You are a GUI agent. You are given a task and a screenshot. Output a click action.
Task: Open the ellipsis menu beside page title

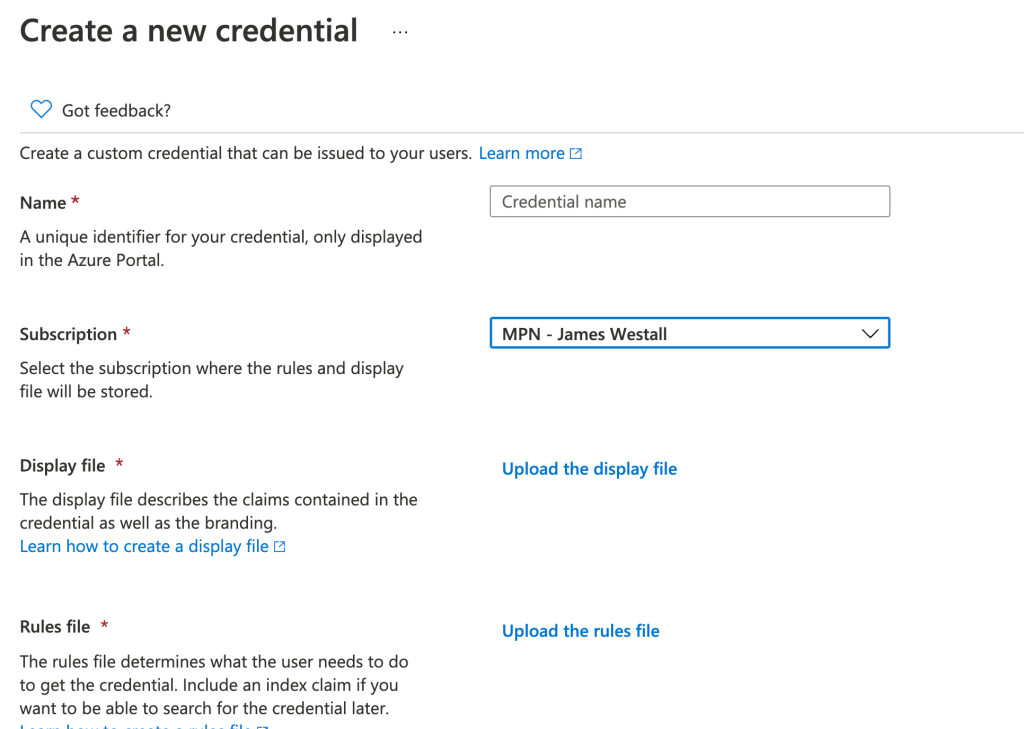point(400,30)
